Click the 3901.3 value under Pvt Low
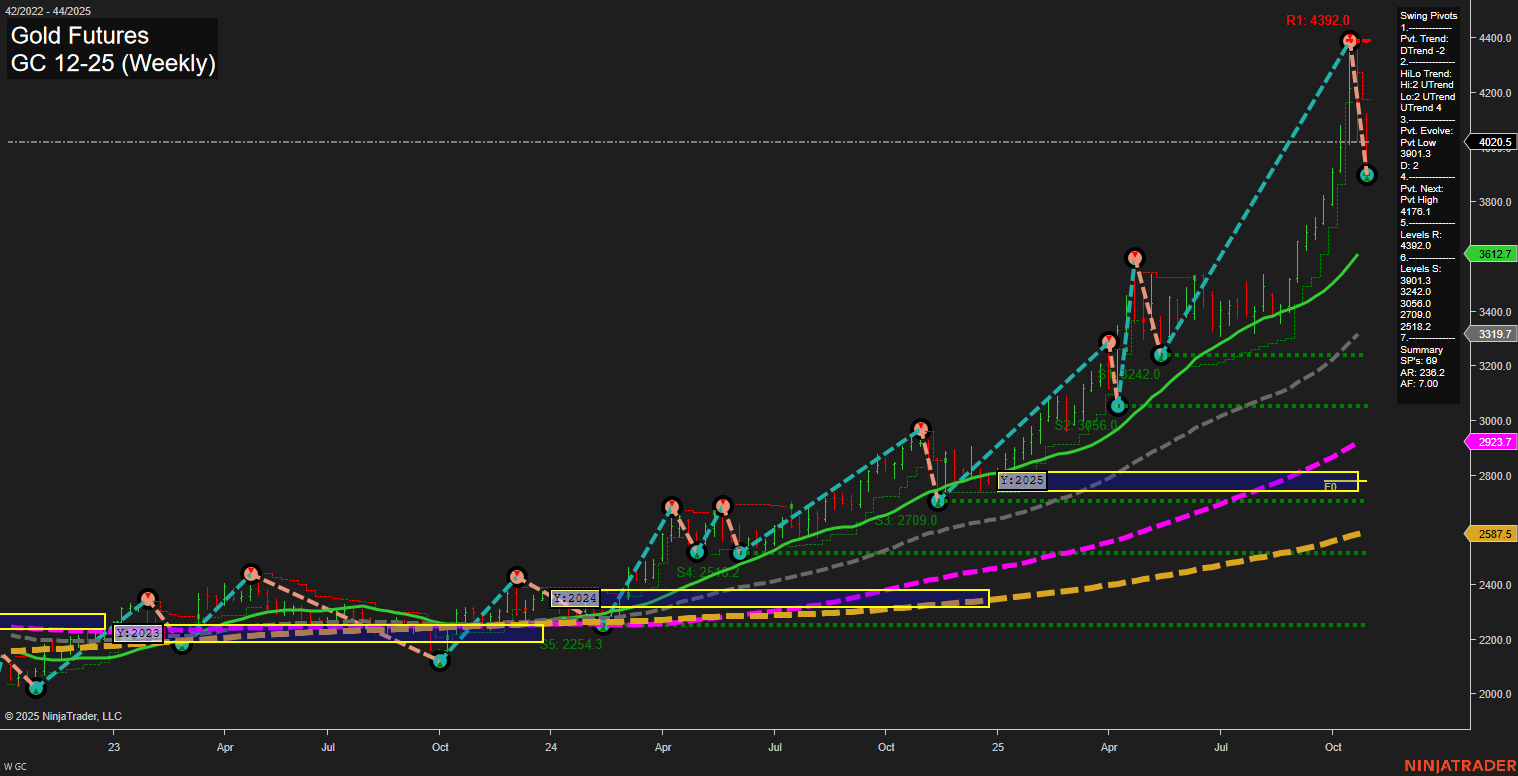The width and height of the screenshot is (1518, 776). pos(1416,154)
